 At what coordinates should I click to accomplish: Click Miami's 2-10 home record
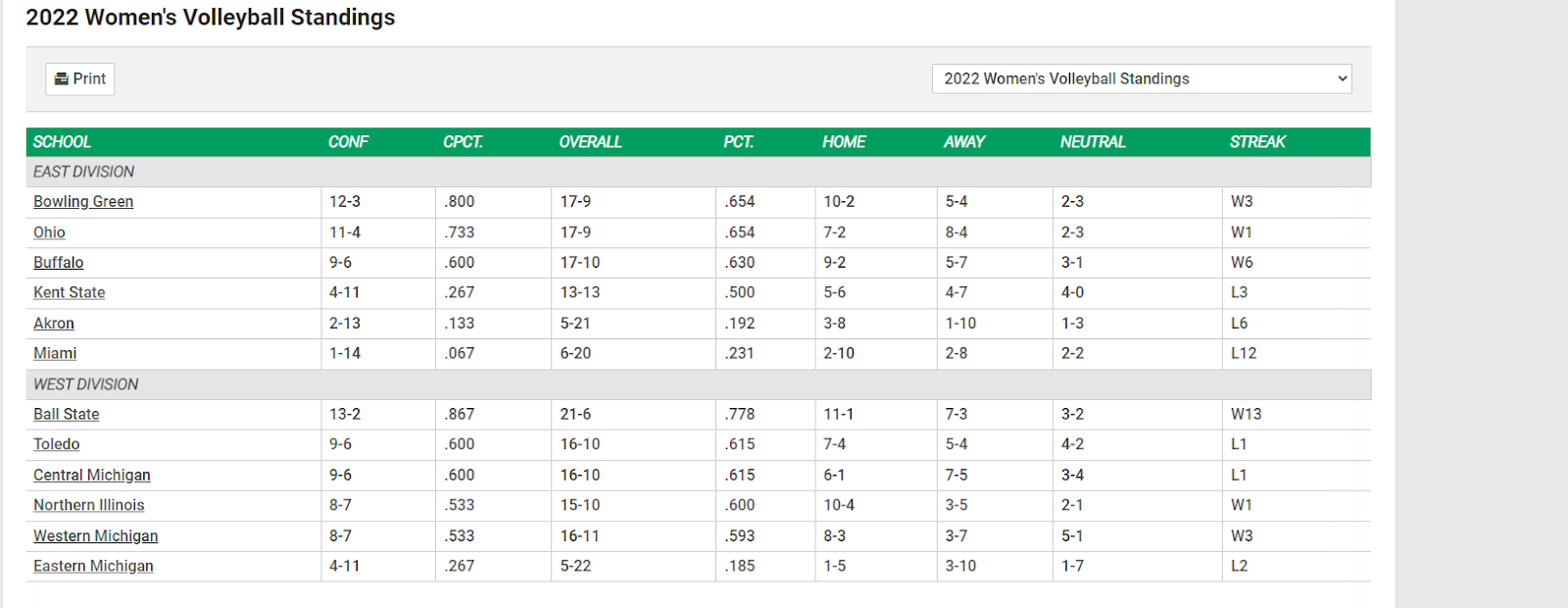(x=839, y=353)
